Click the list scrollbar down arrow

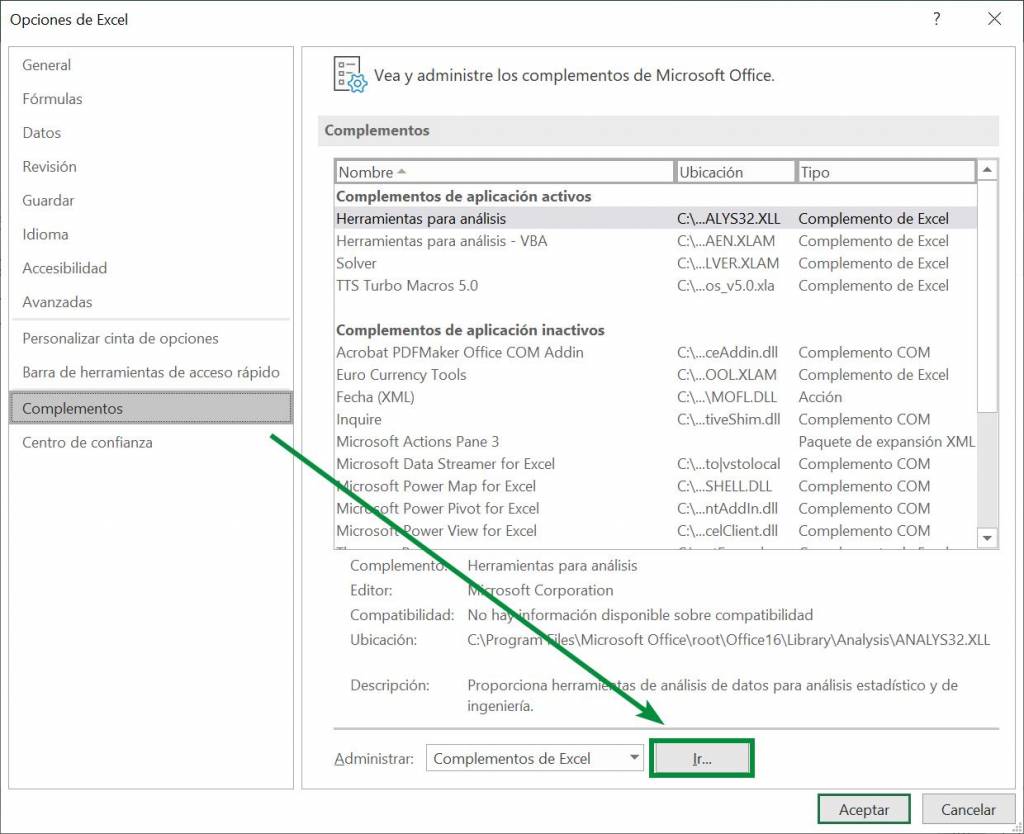coord(987,538)
